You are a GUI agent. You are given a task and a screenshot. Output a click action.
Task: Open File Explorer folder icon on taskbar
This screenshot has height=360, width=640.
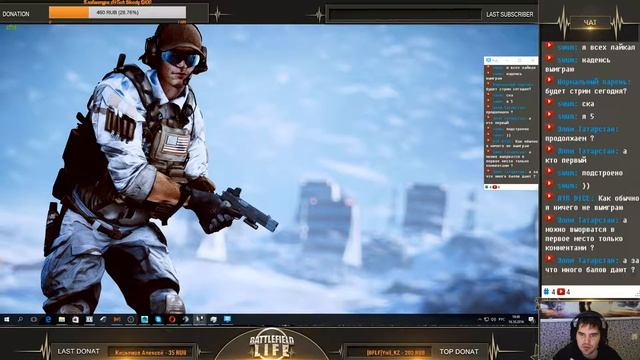point(62,319)
